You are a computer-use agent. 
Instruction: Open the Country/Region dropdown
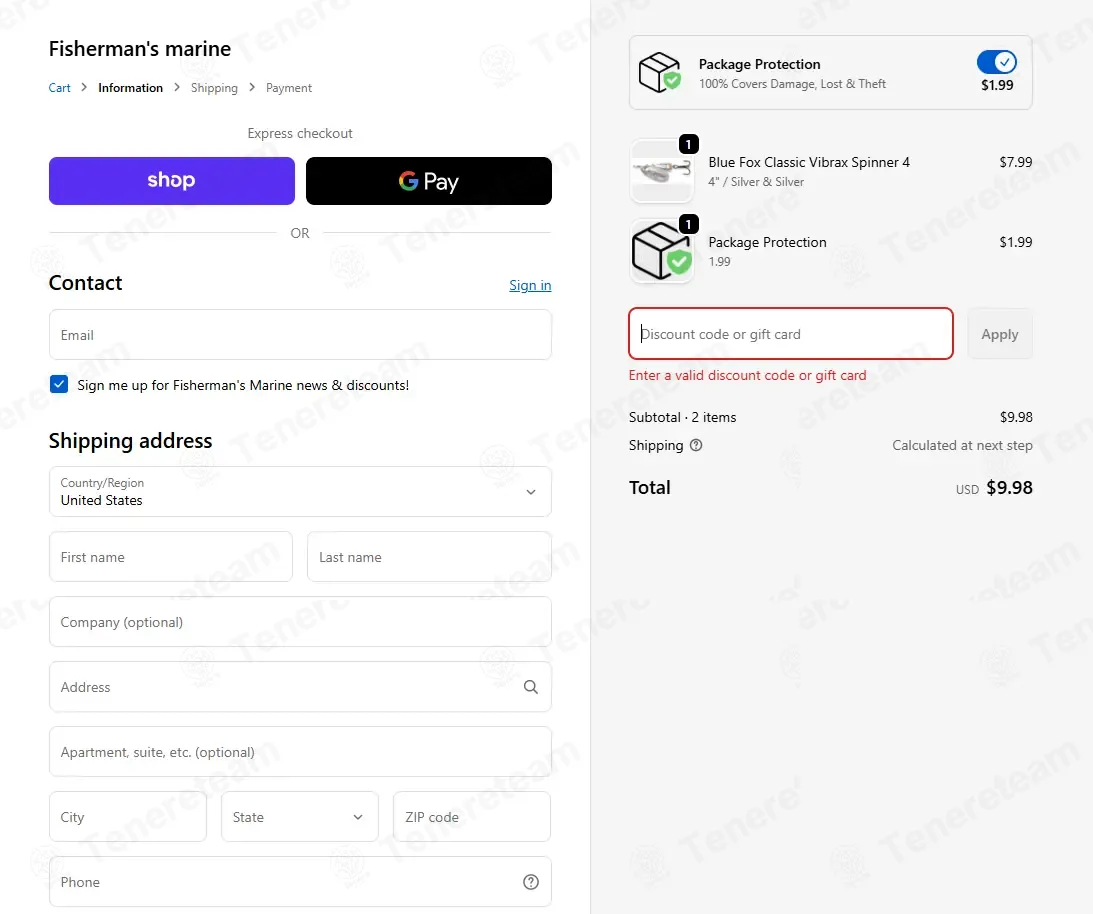click(300, 492)
